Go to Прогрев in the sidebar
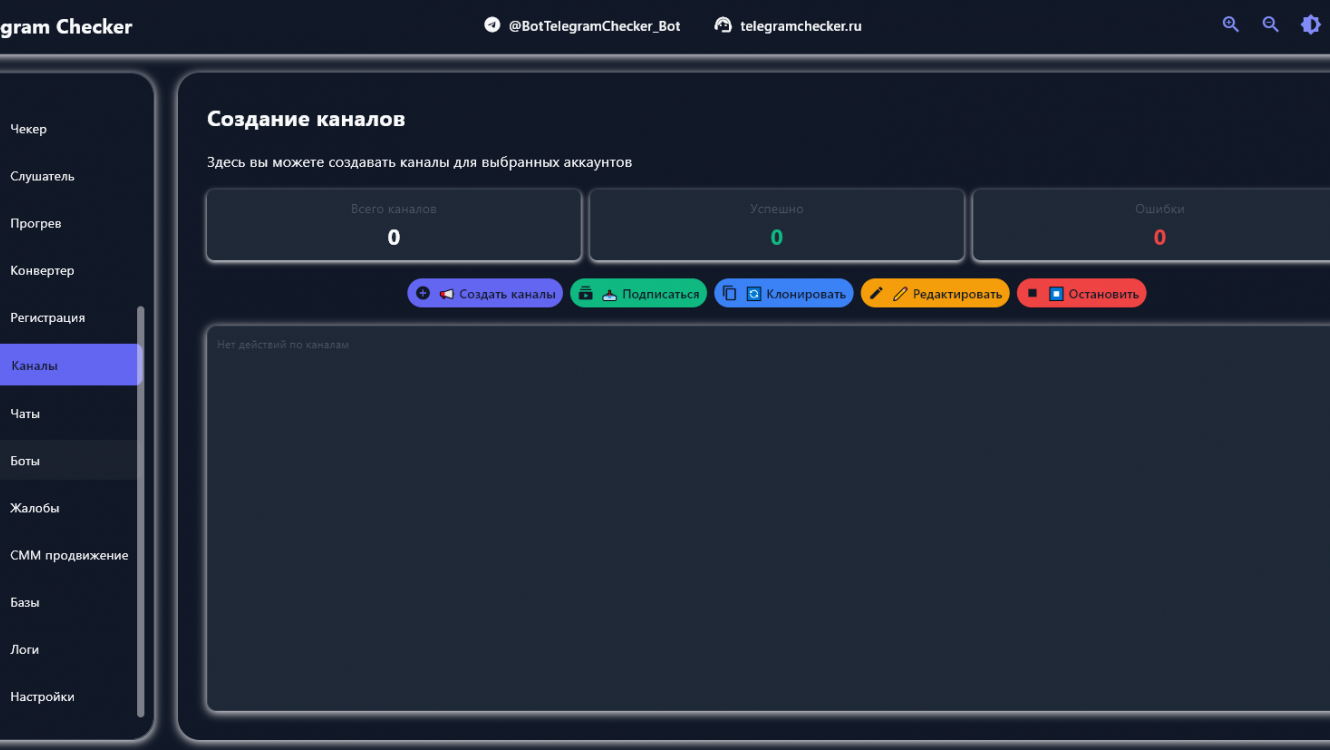The width and height of the screenshot is (1330, 750). click(x=36, y=223)
